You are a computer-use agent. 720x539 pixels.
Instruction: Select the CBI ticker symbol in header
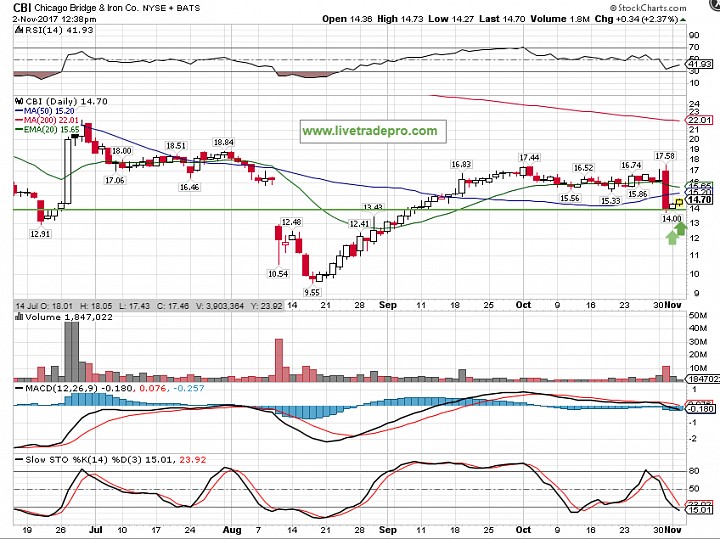point(22,7)
